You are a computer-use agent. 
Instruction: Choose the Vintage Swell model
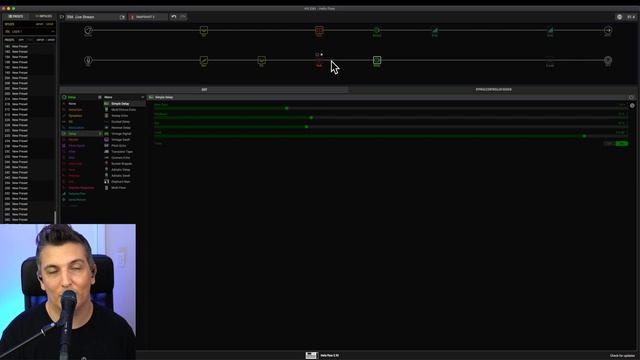(x=121, y=140)
